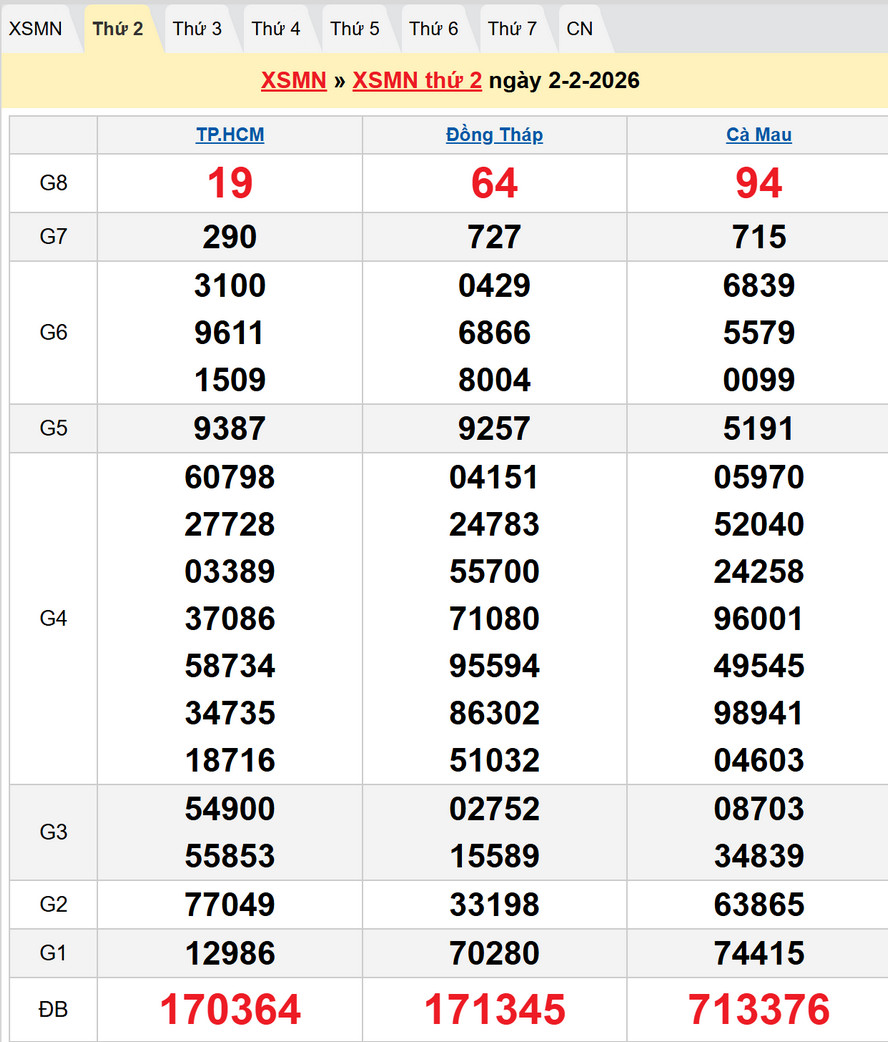This screenshot has height=1042, width=888.
Task: Go to the Thứ 4 tab
Action: click(x=276, y=29)
